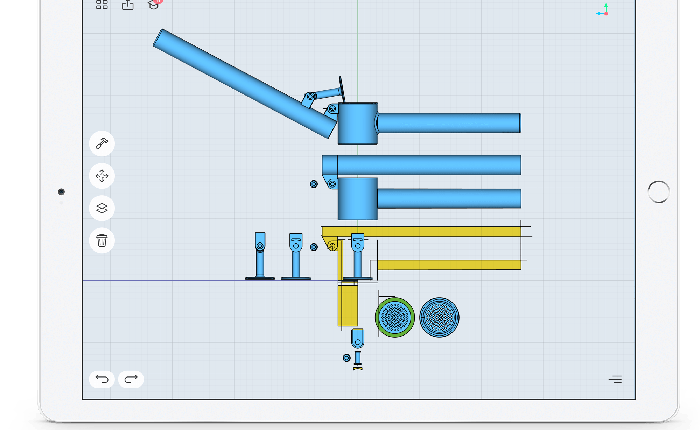Image resolution: width=700 pixels, height=430 pixels.
Task: Tap the export share icon
Action: click(x=128, y=4)
